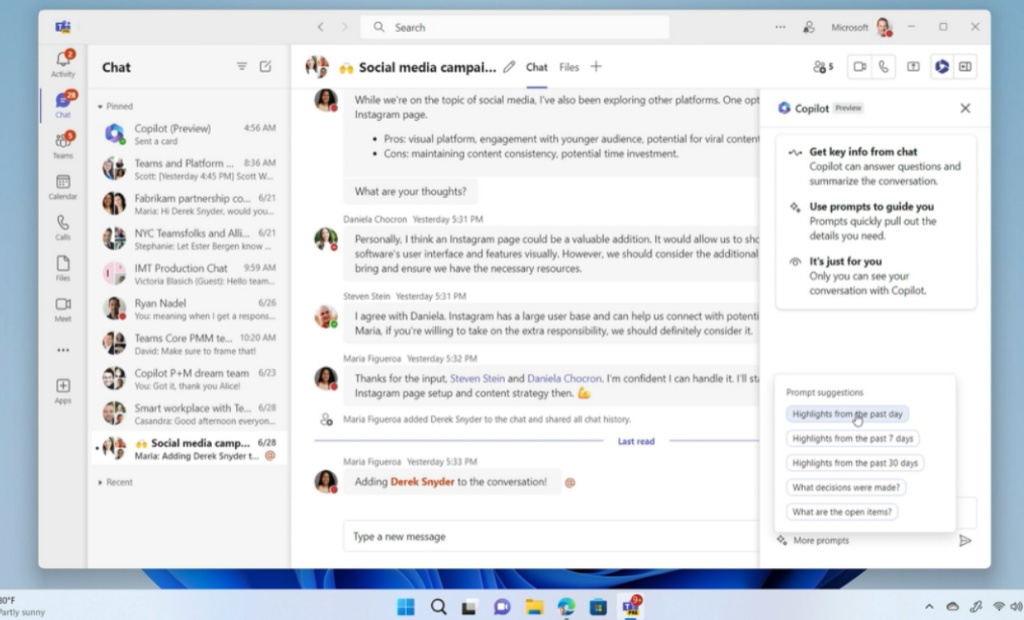Open settings and more ellipsis in title bar
This screenshot has width=1024, height=620.
780,27
